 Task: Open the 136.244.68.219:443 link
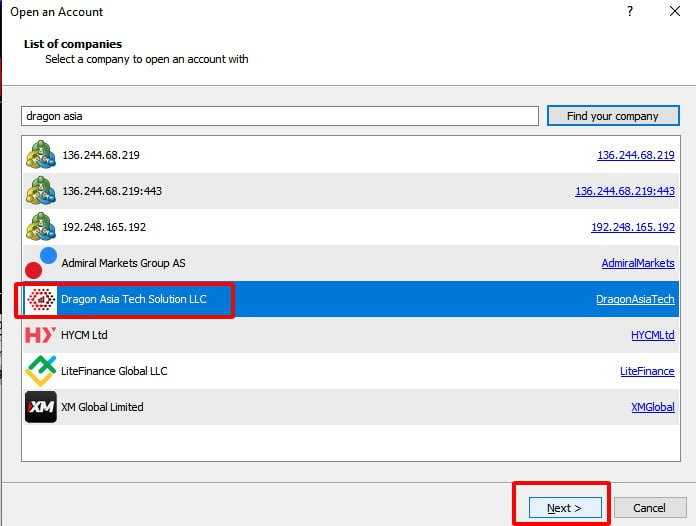tap(625, 191)
